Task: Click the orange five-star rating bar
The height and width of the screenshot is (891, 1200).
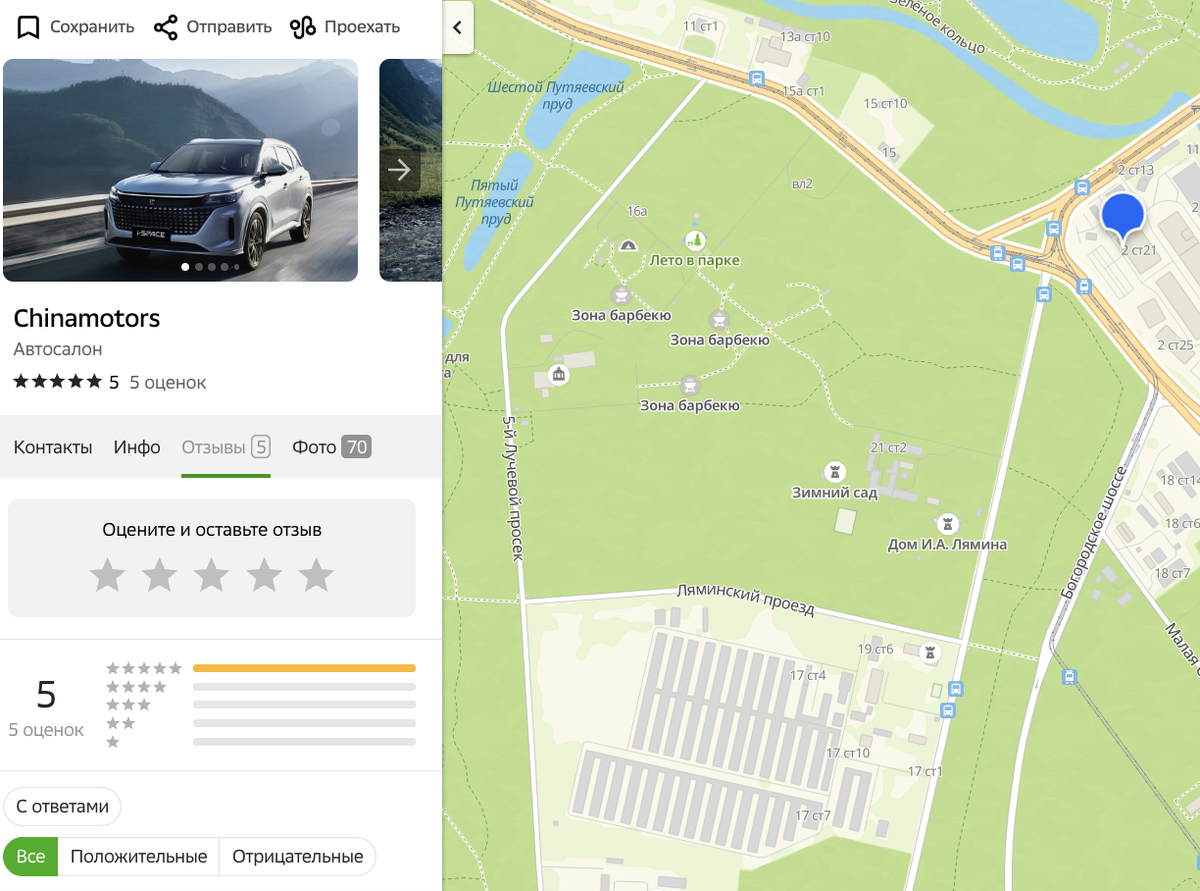Action: [305, 668]
